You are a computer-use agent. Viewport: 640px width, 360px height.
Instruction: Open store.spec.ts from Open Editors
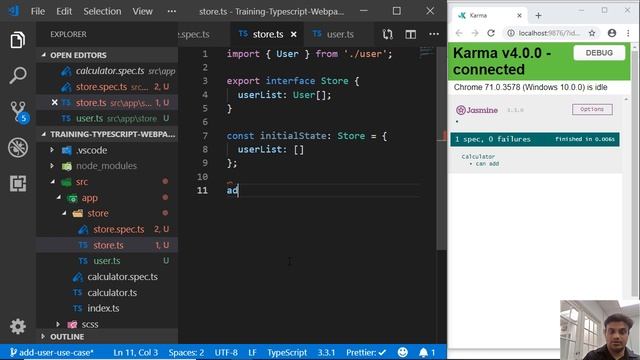click(107, 87)
